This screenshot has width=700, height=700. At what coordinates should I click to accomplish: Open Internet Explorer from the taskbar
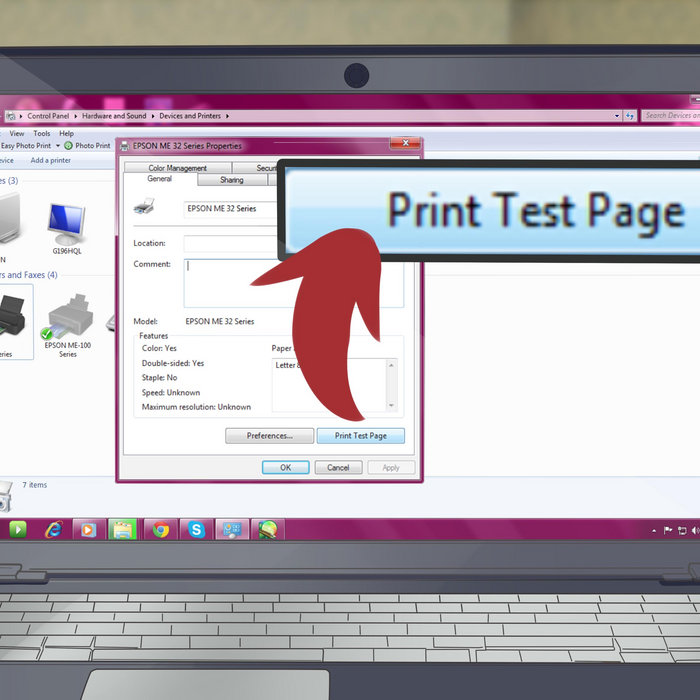(54, 530)
